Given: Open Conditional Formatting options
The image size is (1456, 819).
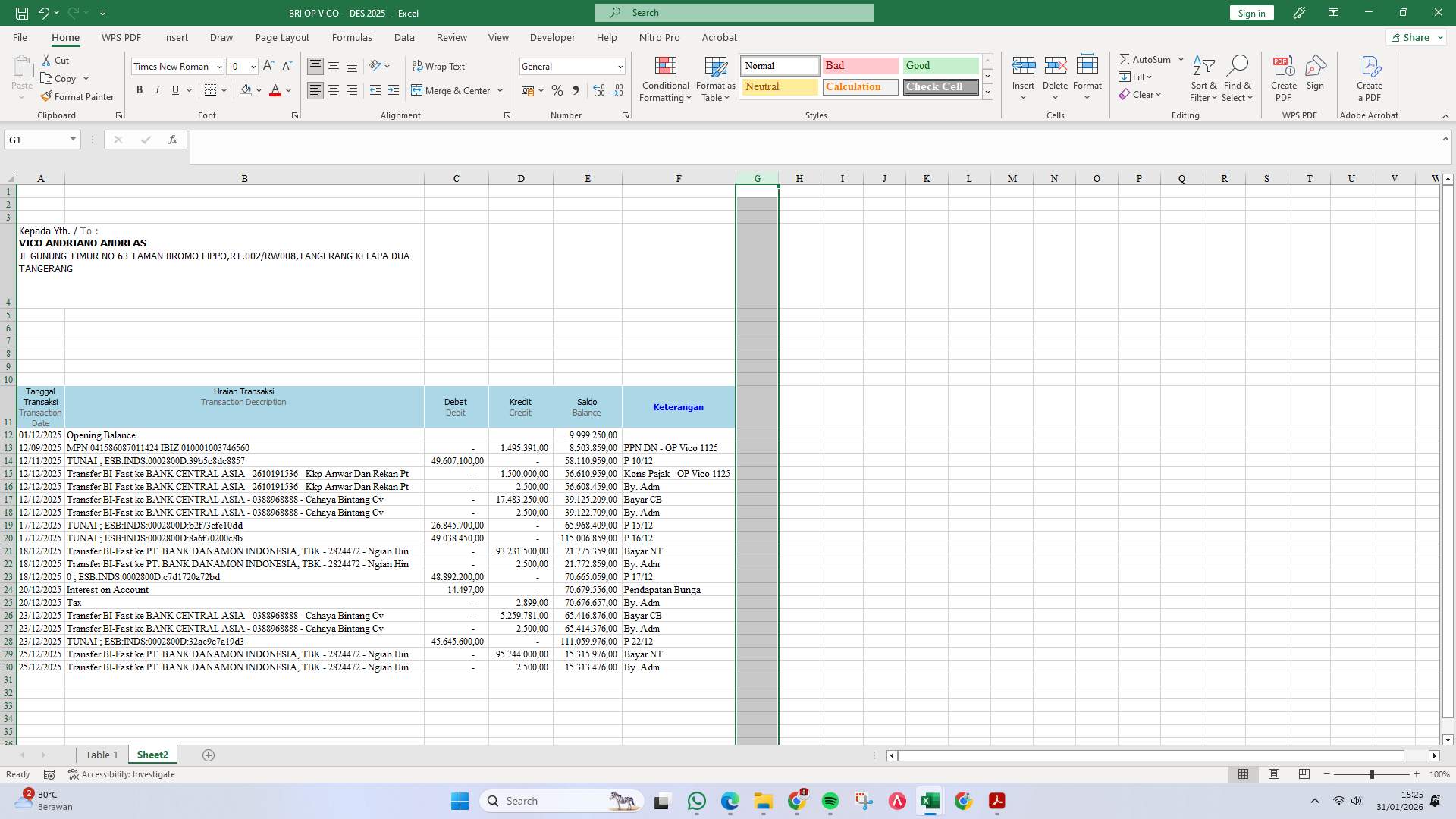Looking at the screenshot, I should click(665, 78).
